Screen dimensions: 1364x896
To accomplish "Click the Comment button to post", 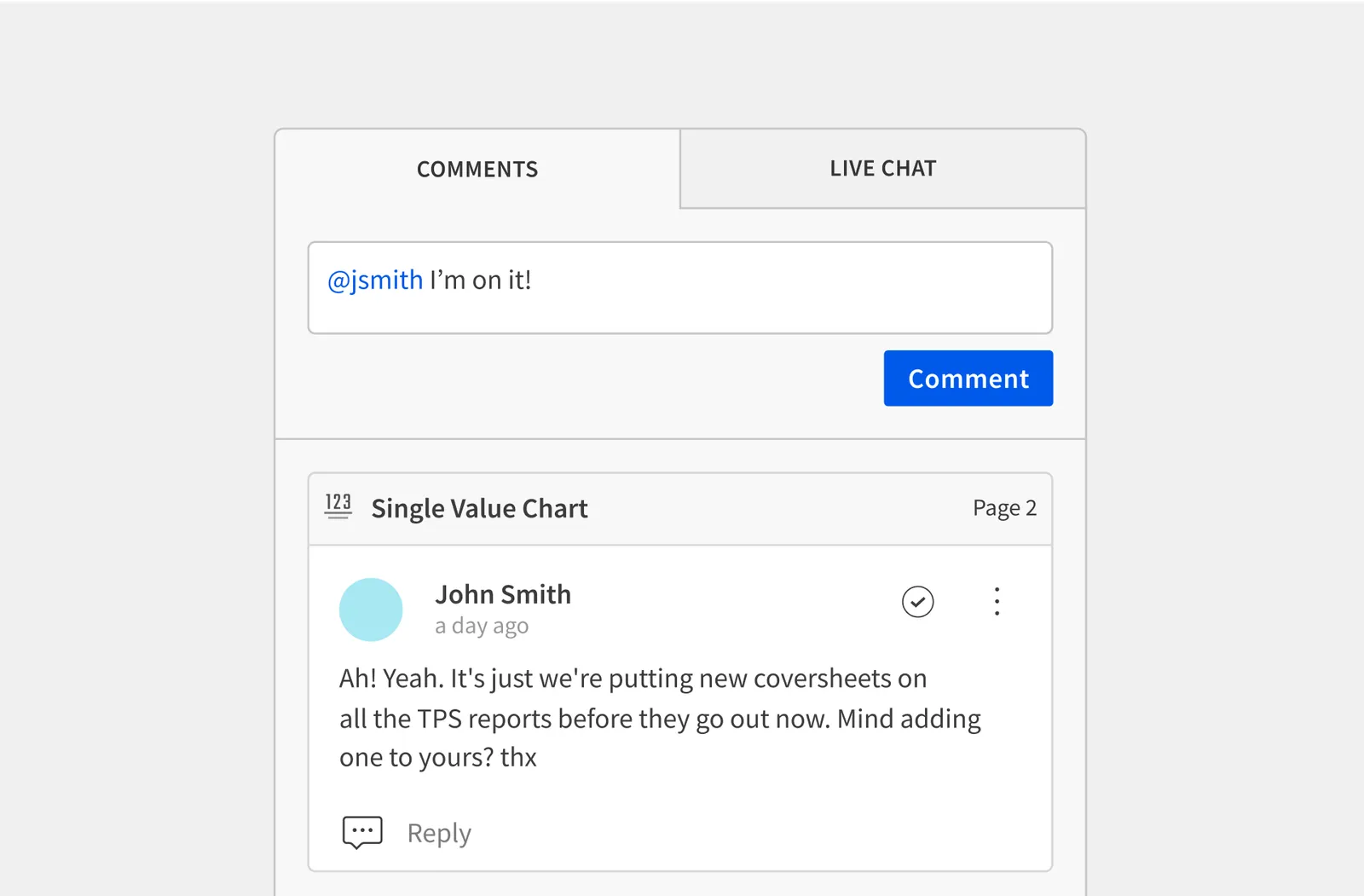I will click(x=968, y=378).
